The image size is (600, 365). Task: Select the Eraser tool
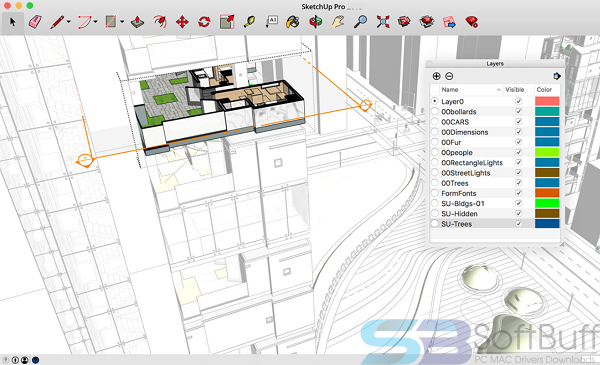35,22
